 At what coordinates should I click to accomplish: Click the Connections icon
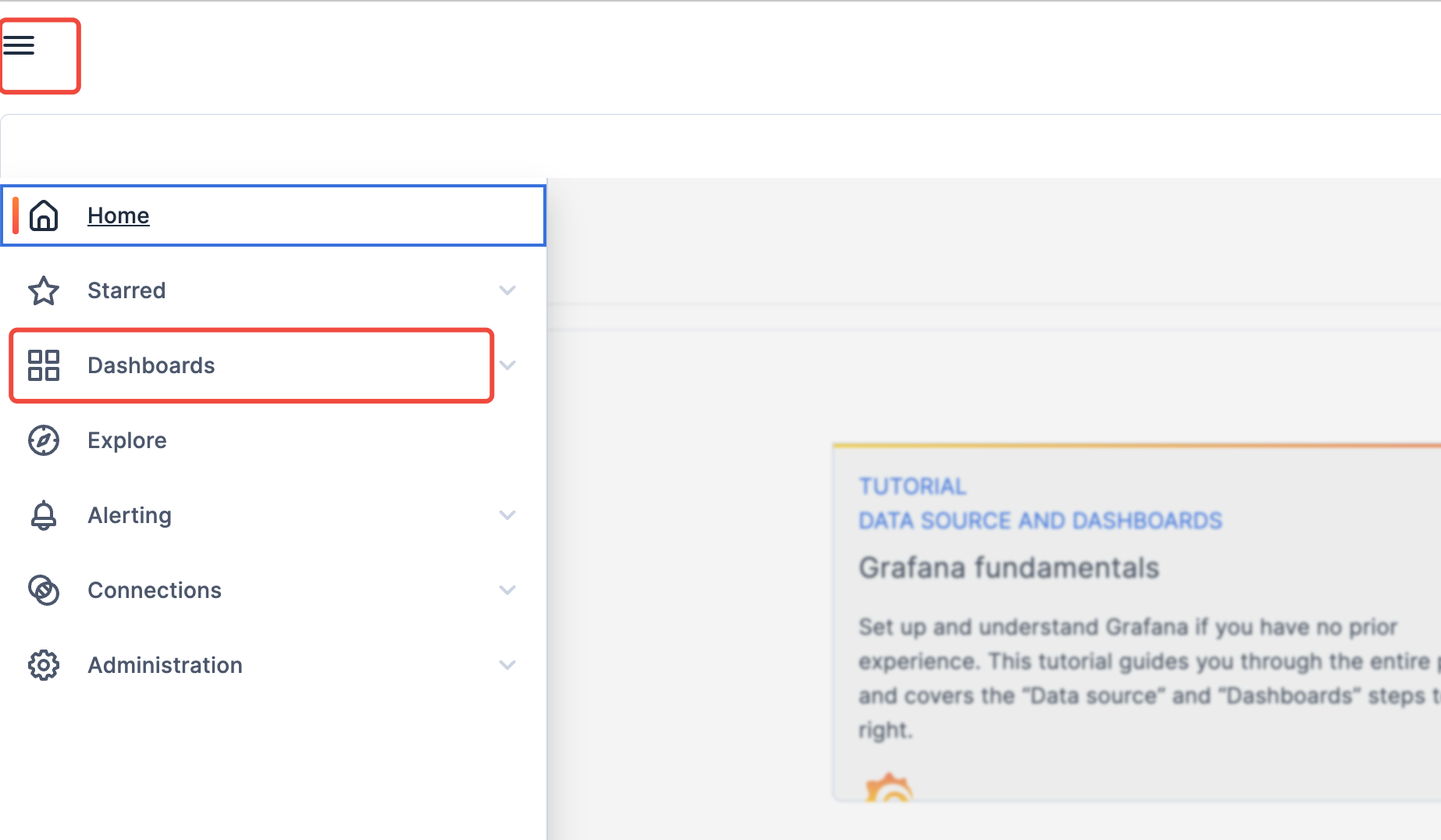point(44,590)
